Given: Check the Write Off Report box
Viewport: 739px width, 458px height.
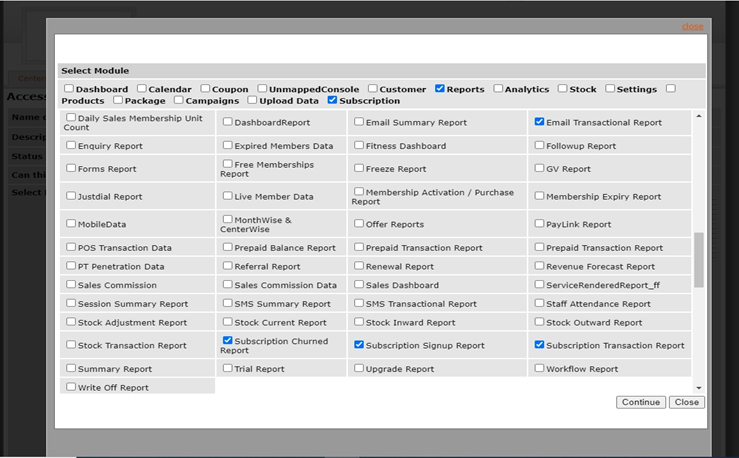Looking at the screenshot, I should (71, 387).
